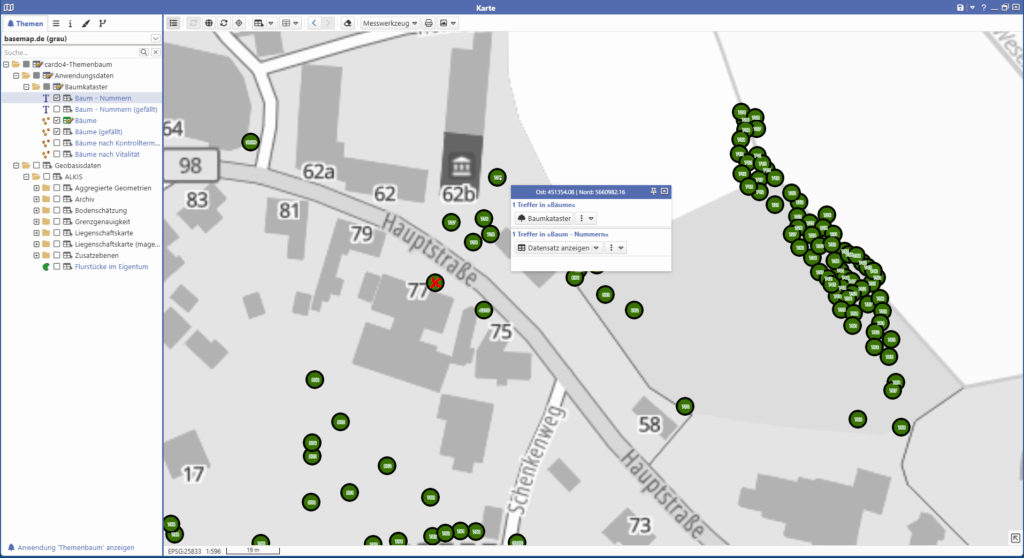Check the Flurstücke im Eigentum checkbox

coord(57,267)
